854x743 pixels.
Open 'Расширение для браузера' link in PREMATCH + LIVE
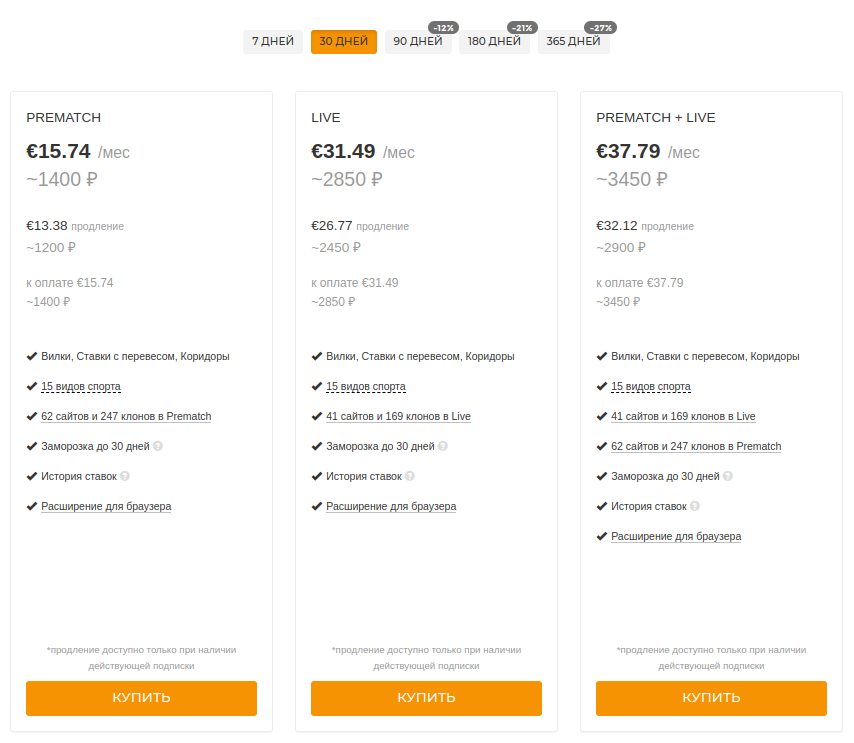click(676, 537)
